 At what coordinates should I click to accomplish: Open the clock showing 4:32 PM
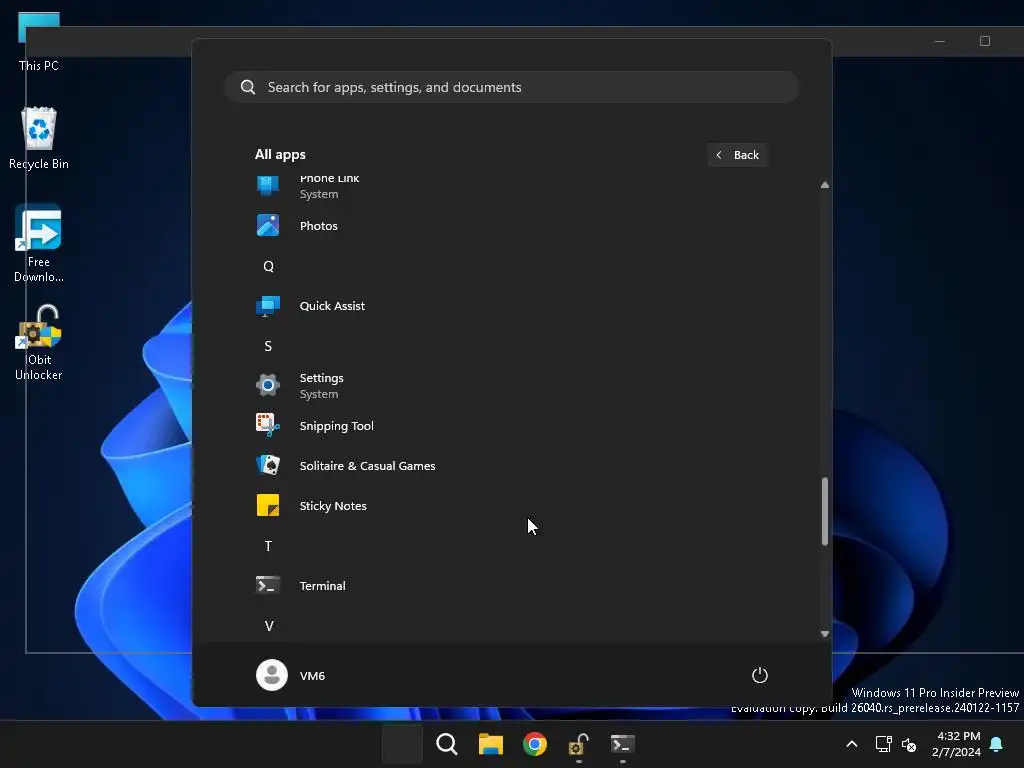[x=956, y=744]
